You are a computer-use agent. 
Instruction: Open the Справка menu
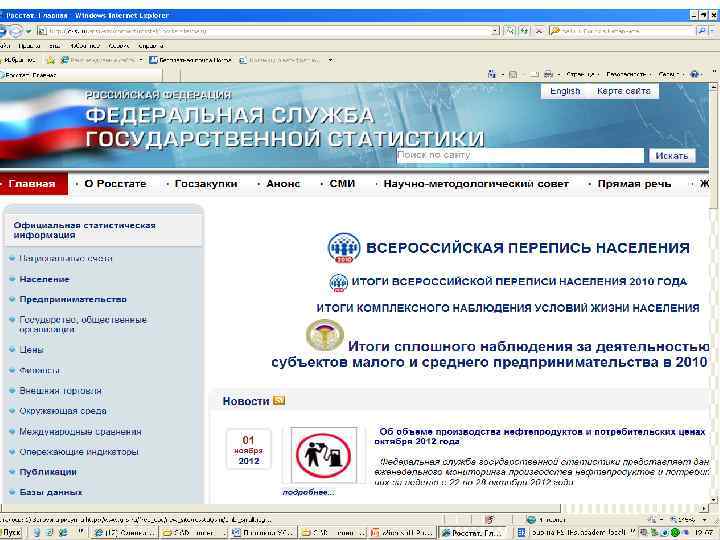click(x=151, y=46)
